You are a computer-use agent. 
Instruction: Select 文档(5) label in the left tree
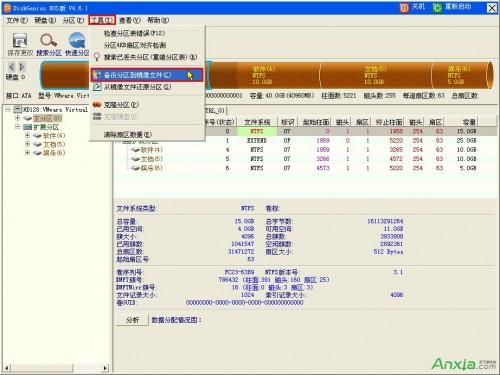point(54,144)
